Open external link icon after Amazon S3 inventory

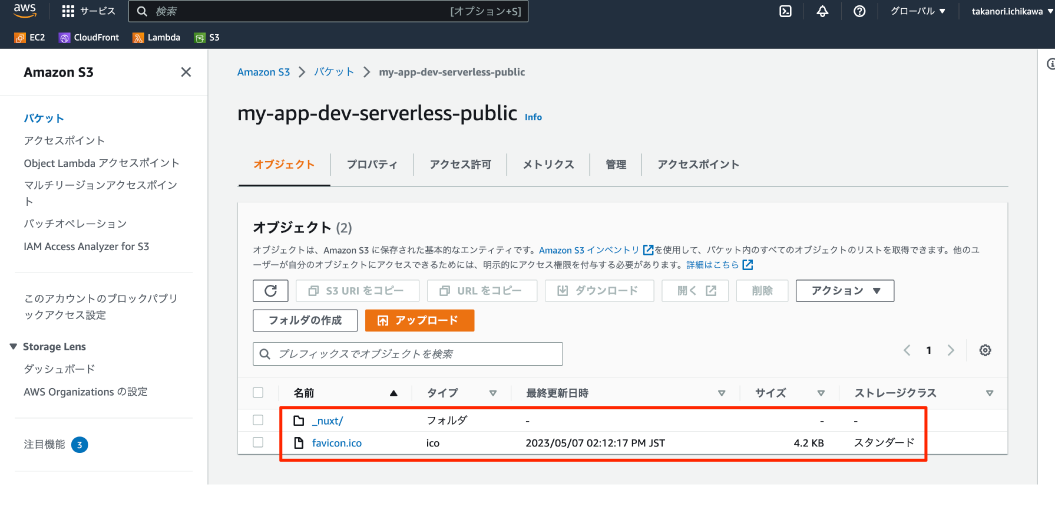pyautogui.click(x=649, y=249)
